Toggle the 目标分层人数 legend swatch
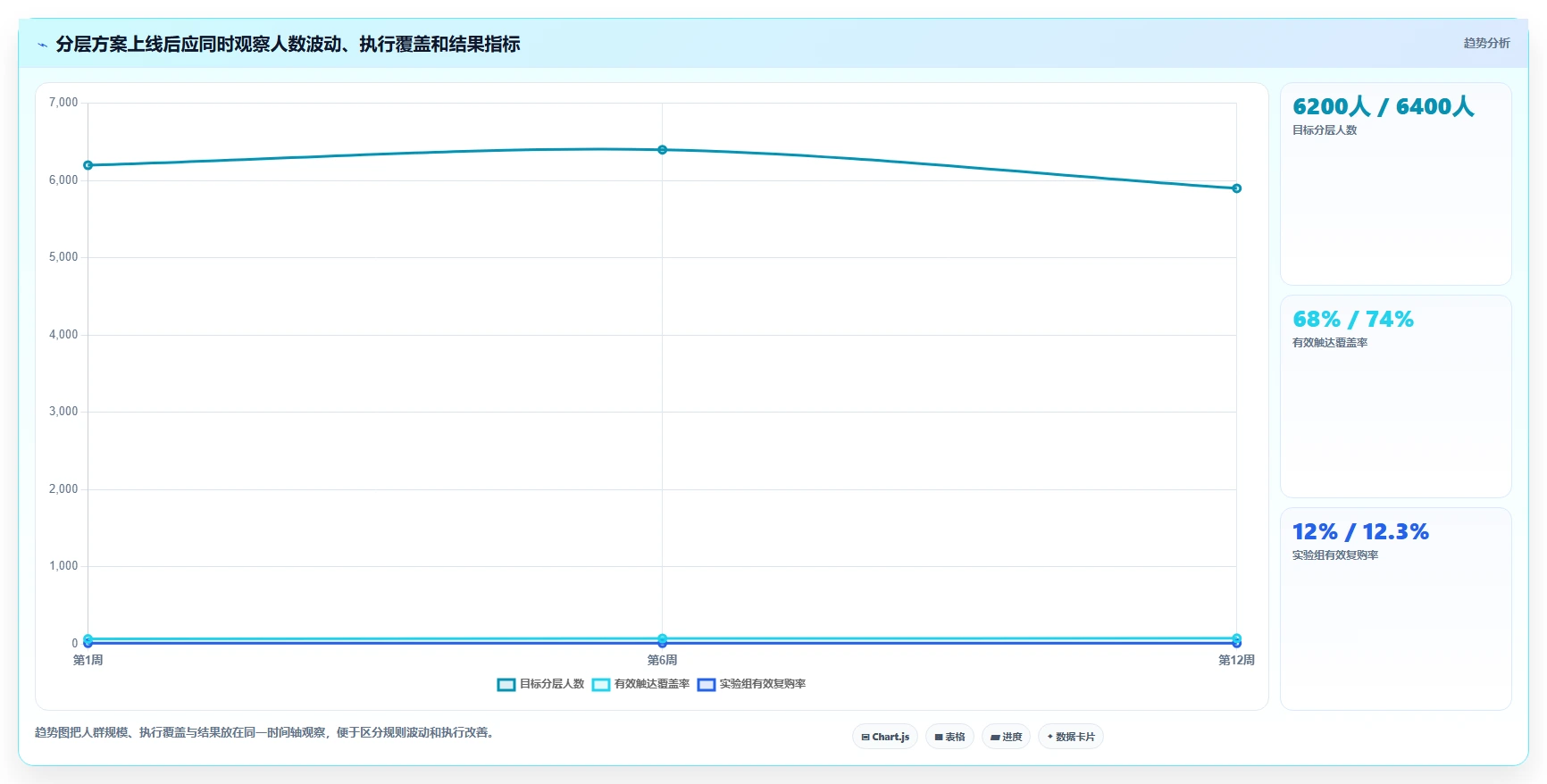1547x784 pixels. pos(506,685)
